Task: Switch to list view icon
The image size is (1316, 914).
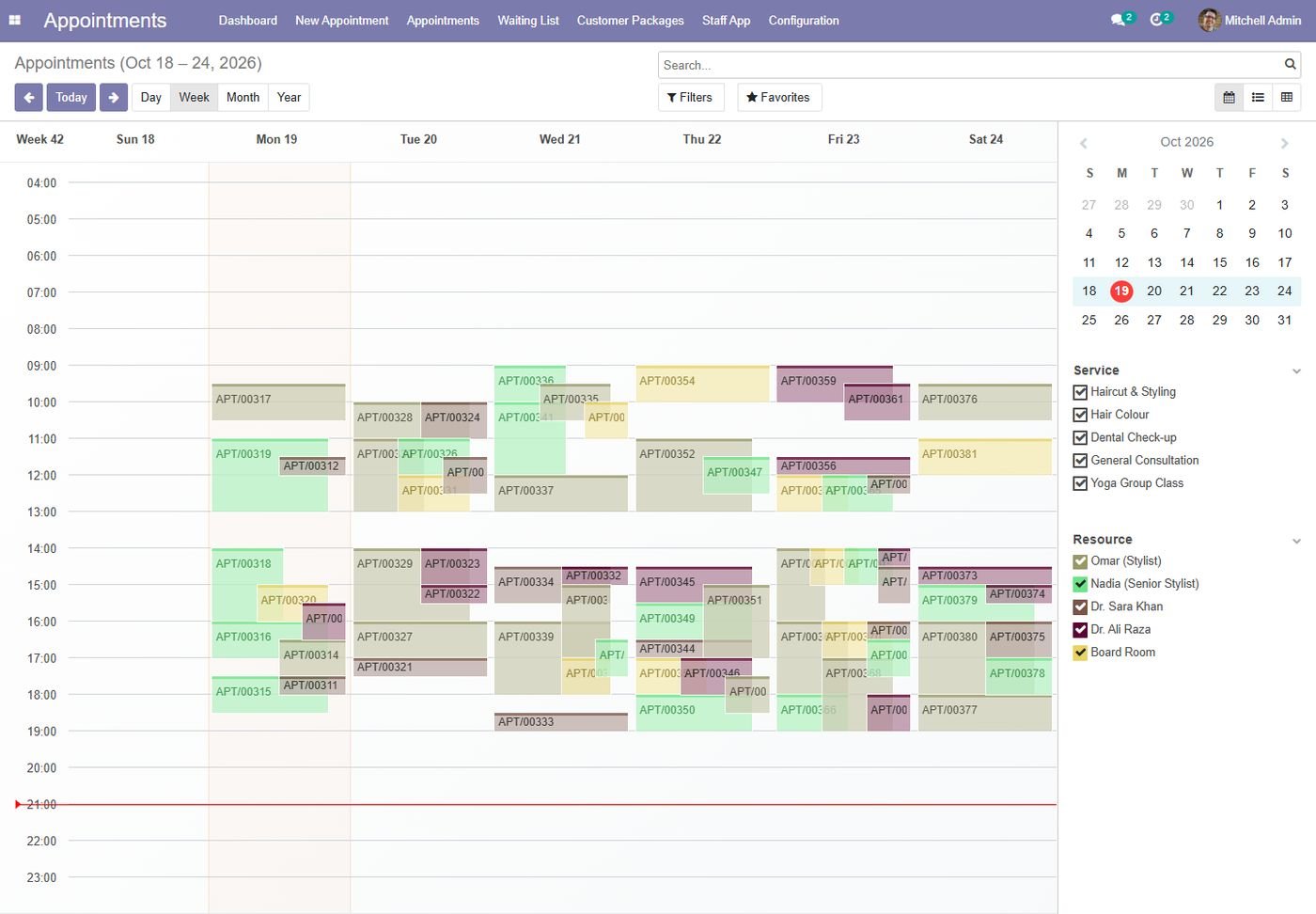Action: (x=1258, y=98)
